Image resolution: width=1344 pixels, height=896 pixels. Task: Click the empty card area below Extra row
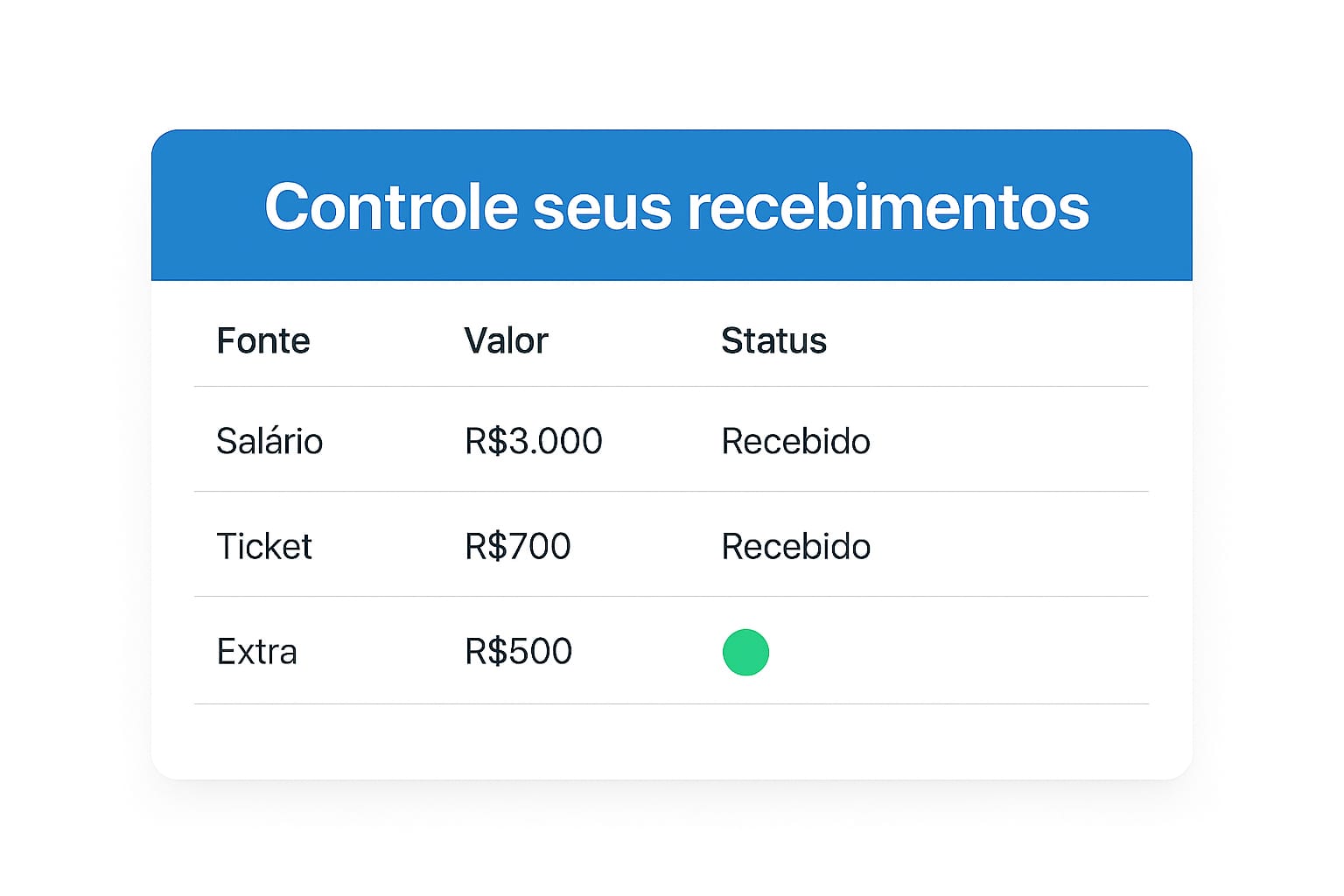(671, 741)
